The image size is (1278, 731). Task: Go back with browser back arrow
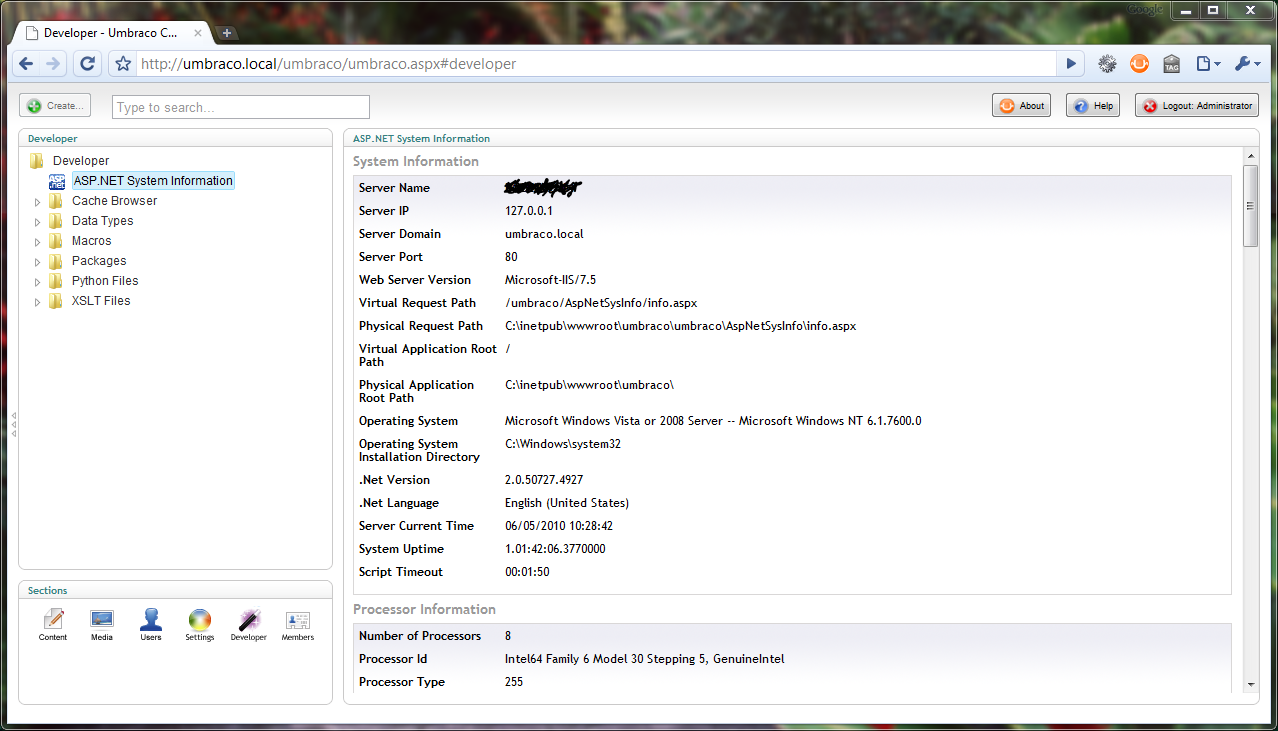pos(27,64)
